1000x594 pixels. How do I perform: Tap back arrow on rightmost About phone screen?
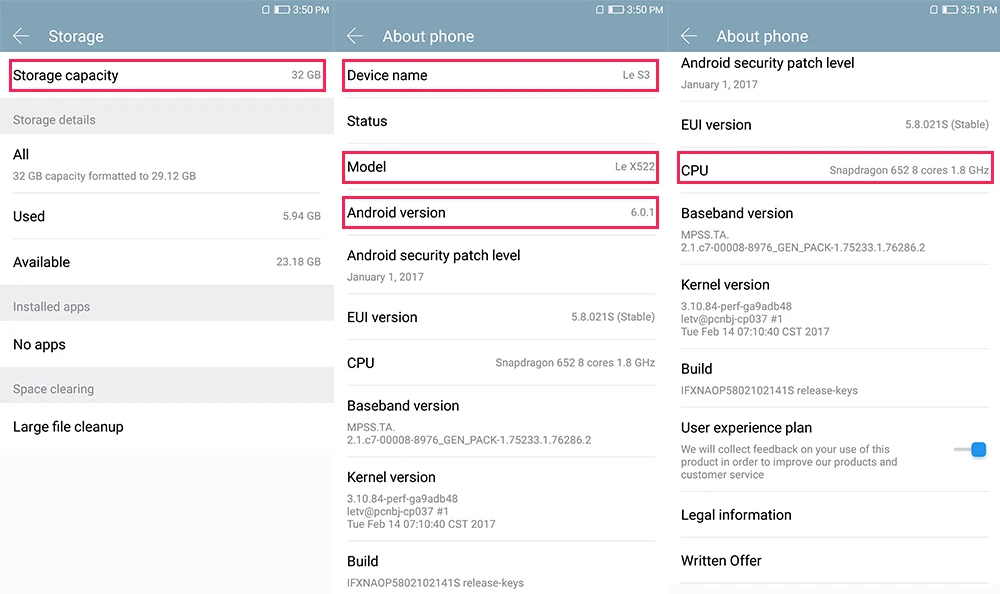coord(689,36)
